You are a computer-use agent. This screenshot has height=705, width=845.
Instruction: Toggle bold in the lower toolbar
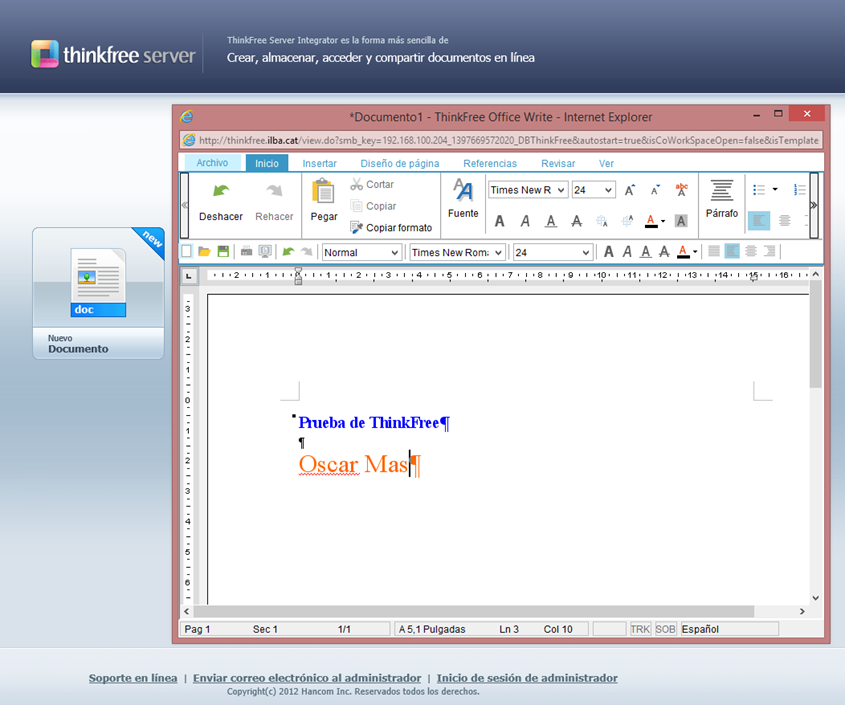click(608, 251)
